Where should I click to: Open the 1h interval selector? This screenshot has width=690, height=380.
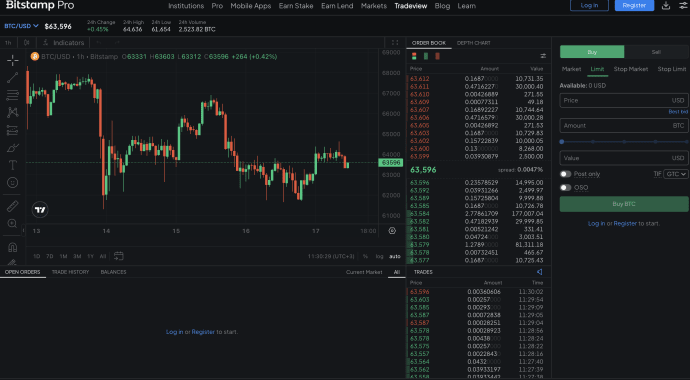(x=8, y=43)
